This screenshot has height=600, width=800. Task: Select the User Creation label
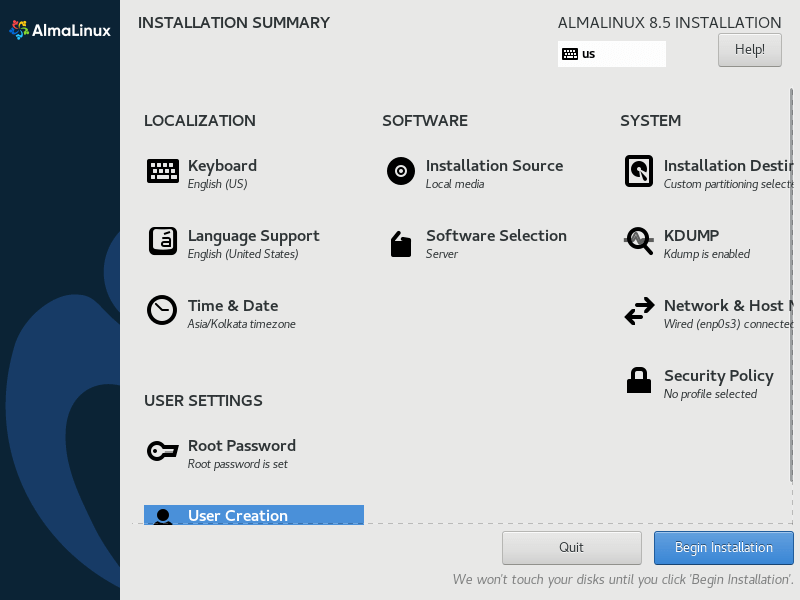238,516
